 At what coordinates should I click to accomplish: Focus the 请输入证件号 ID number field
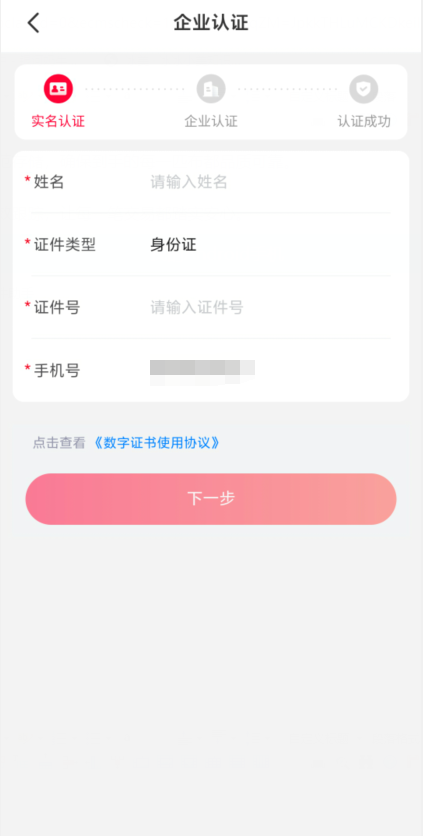click(270, 308)
